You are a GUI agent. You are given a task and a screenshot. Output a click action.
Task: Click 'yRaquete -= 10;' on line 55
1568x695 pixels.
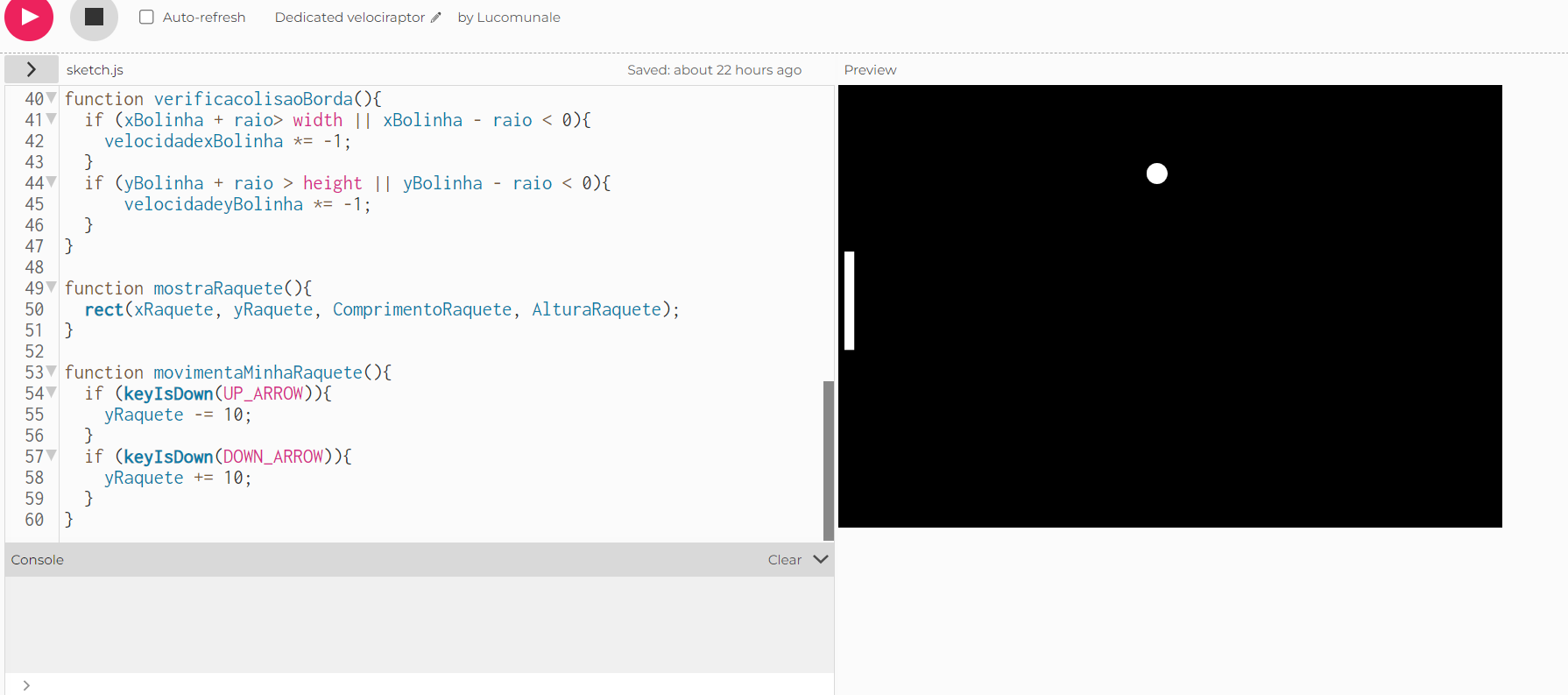point(178,415)
